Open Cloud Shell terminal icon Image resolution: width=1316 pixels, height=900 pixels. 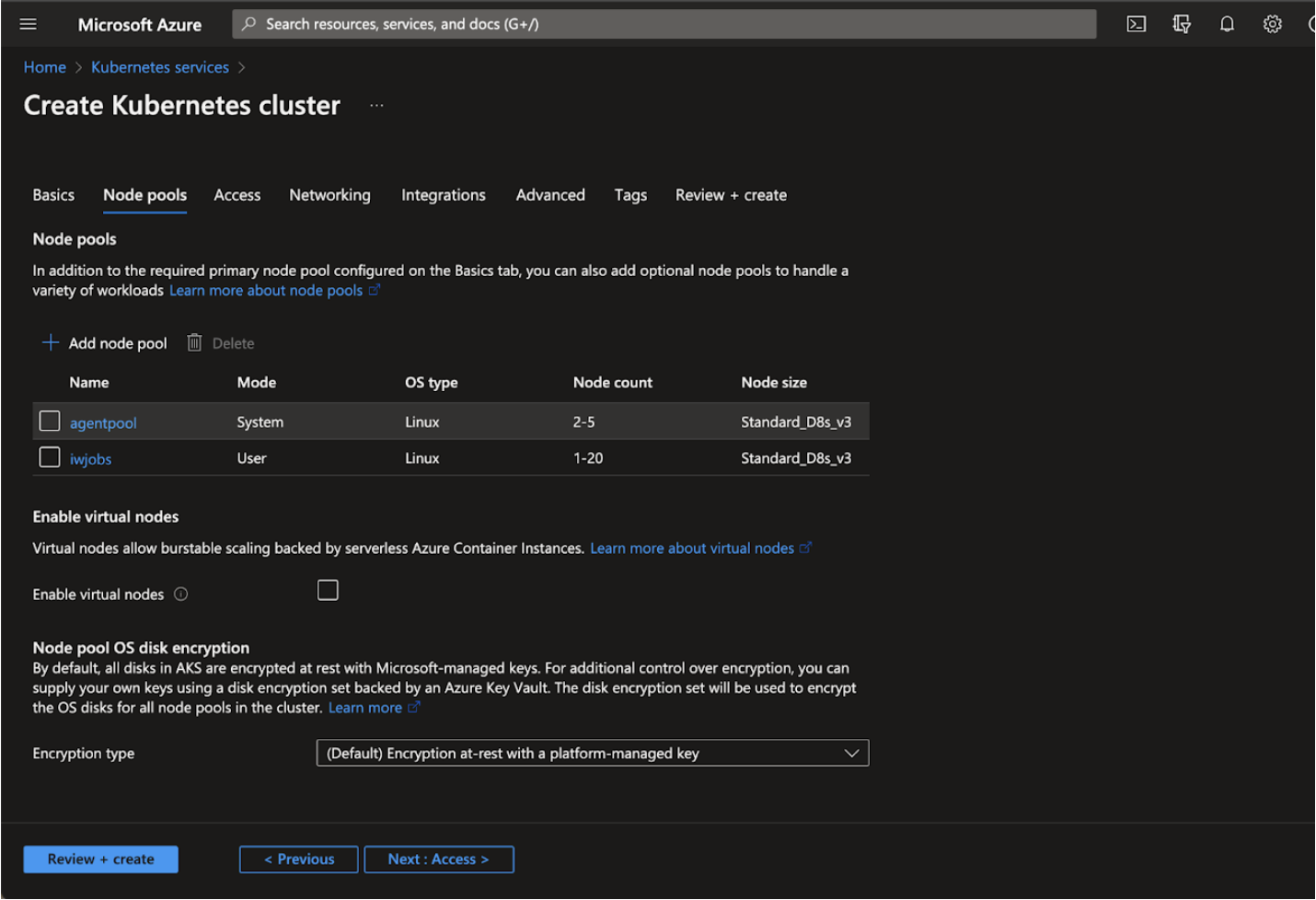pos(1137,24)
